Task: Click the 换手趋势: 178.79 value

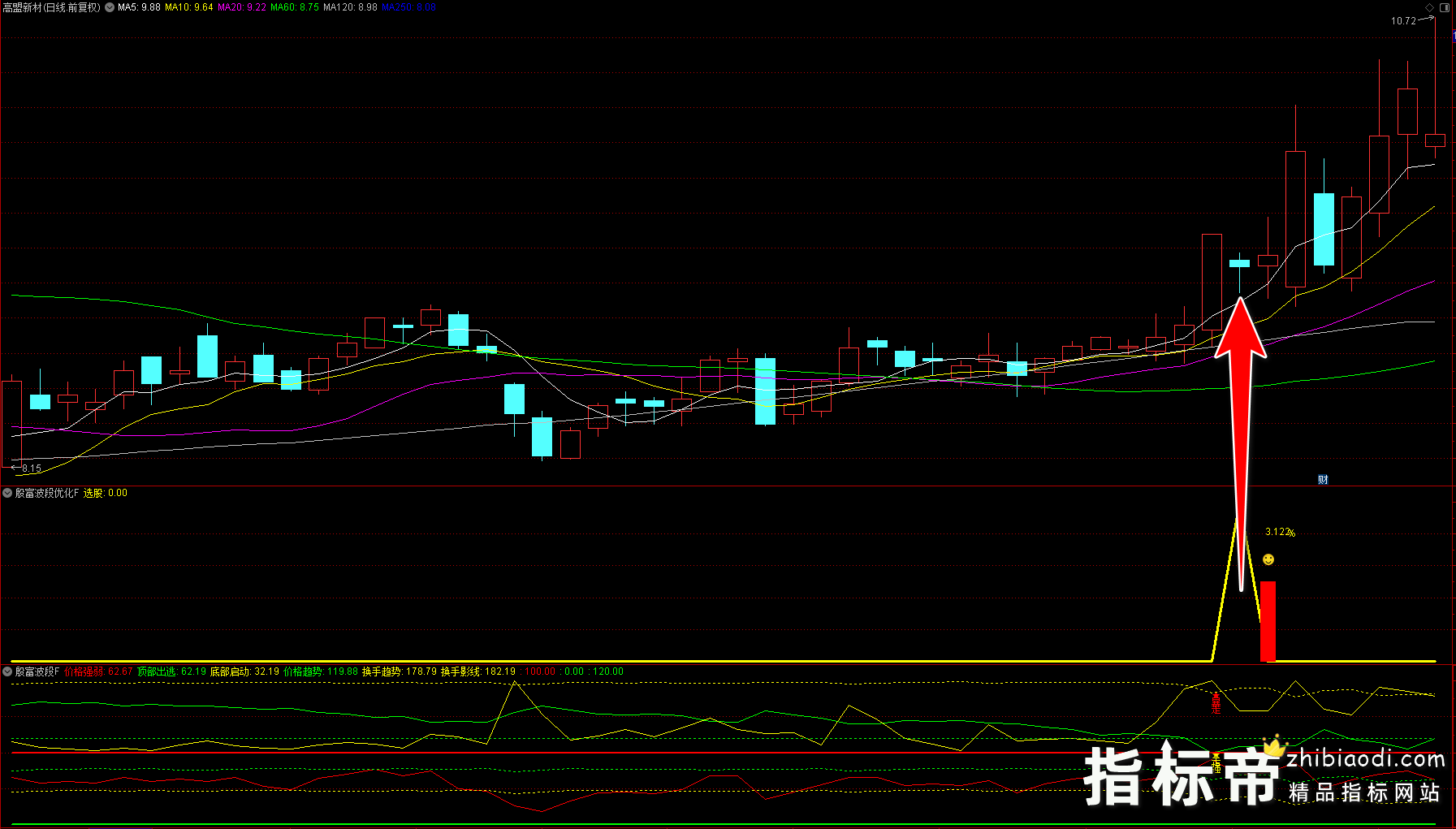Action: 400,671
